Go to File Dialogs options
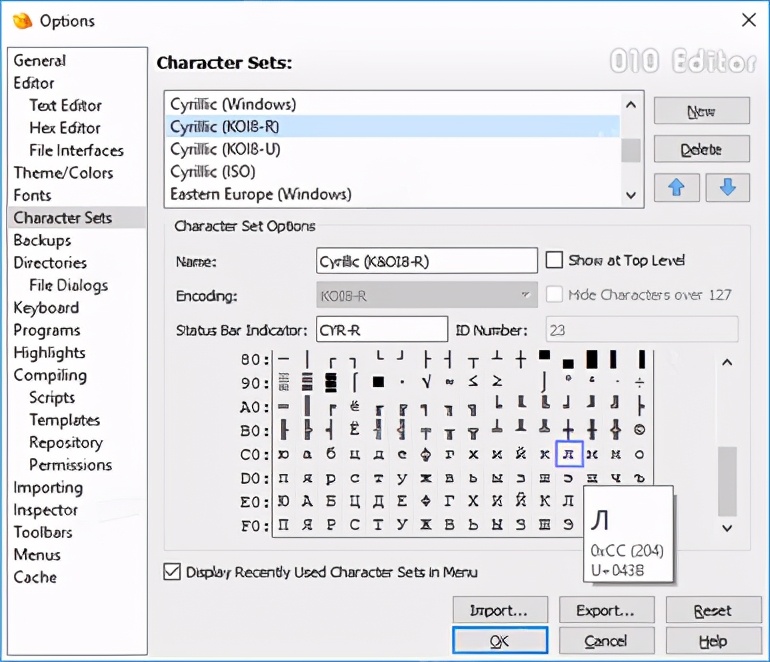The image size is (770, 662). [x=69, y=285]
